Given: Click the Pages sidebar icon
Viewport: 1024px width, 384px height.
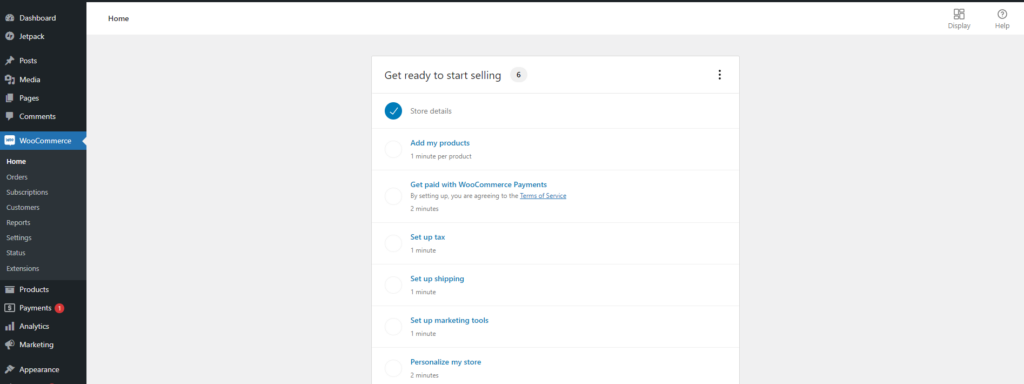Looking at the screenshot, I should 10,98.
